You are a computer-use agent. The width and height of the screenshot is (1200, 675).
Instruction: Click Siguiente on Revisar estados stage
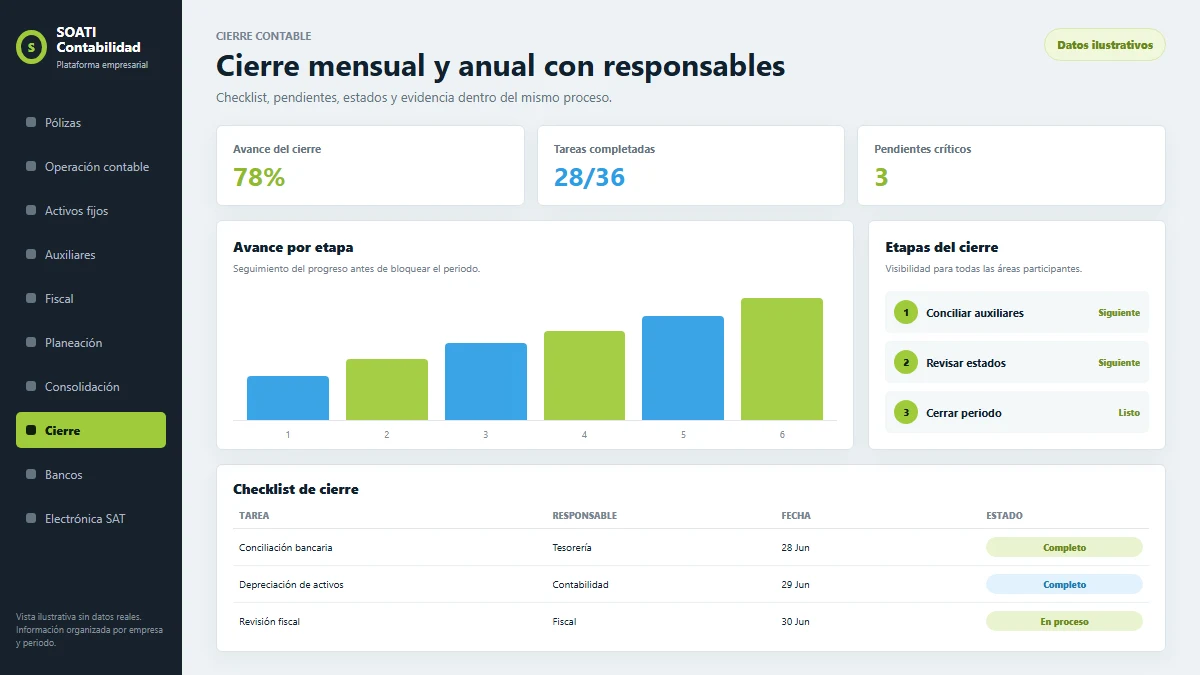(x=1119, y=363)
